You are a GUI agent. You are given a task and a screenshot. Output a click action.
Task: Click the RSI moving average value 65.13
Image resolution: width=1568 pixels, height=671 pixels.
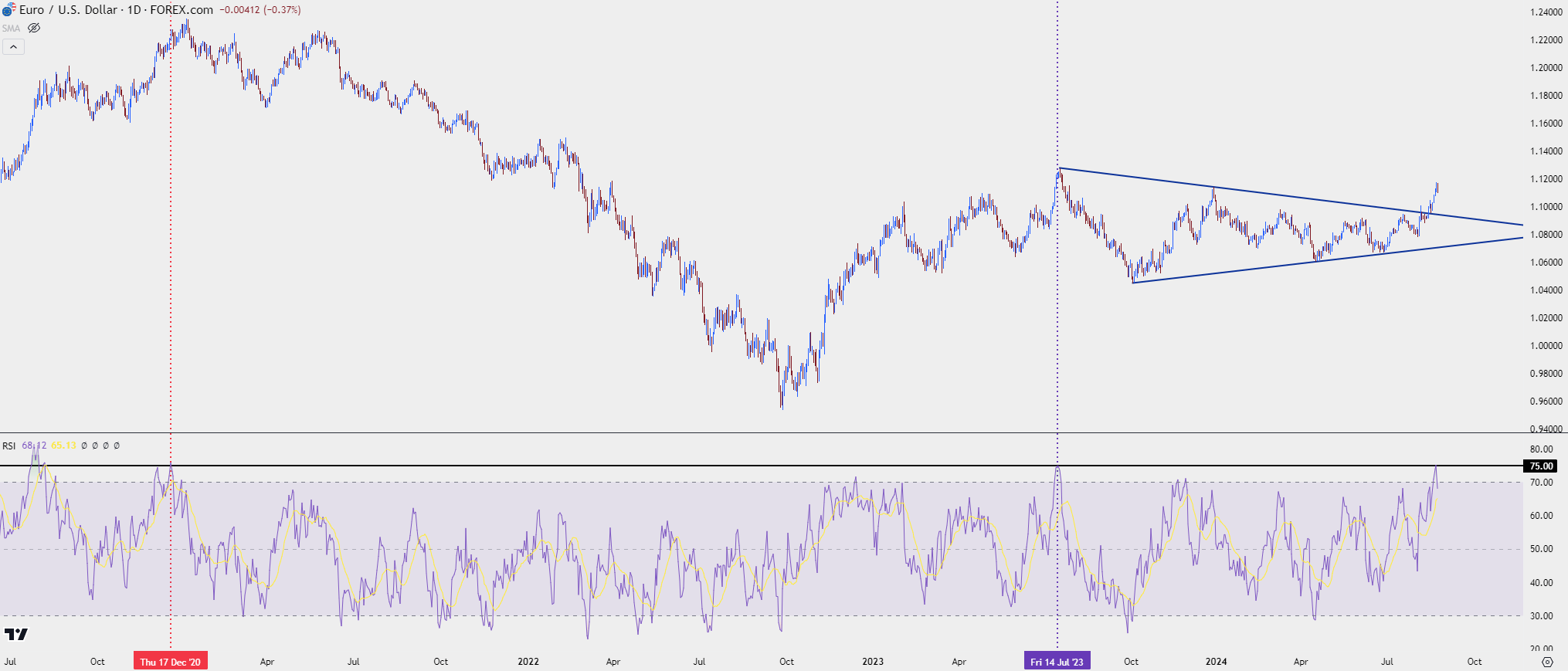point(63,446)
